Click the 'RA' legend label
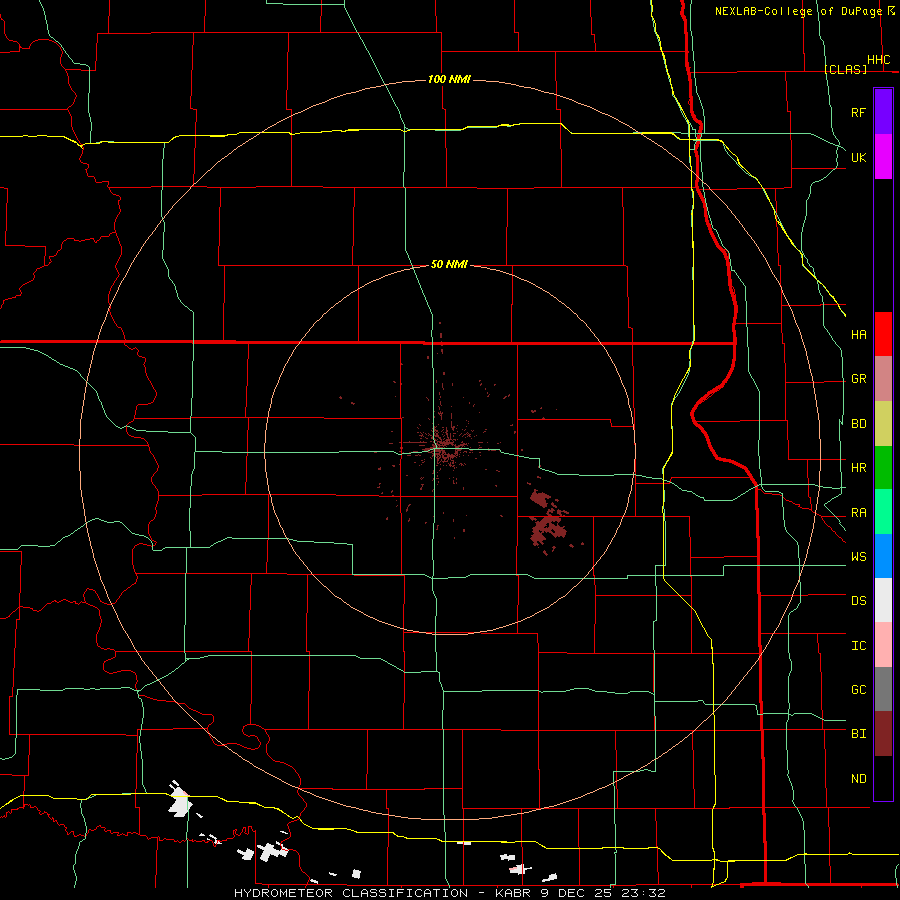900x900 pixels. [859, 513]
